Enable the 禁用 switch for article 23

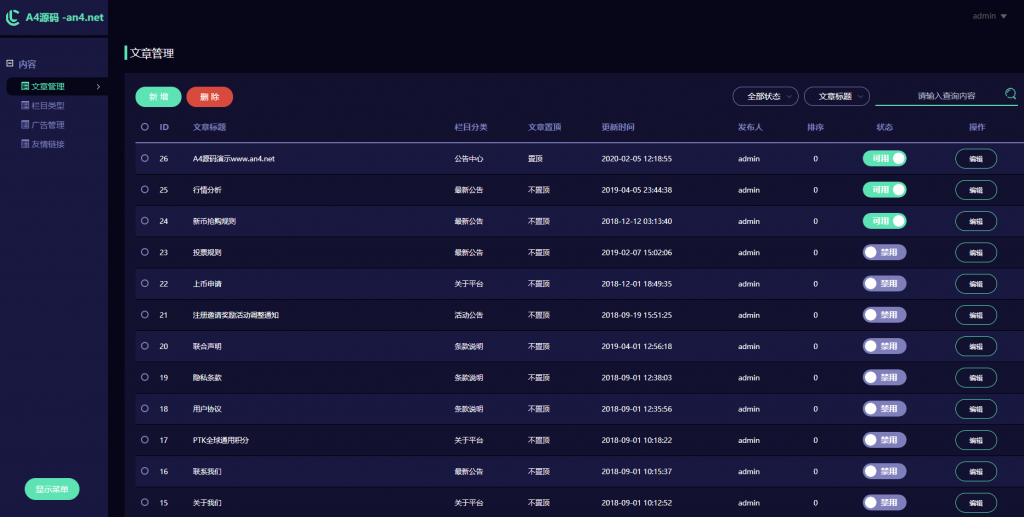[x=884, y=252]
